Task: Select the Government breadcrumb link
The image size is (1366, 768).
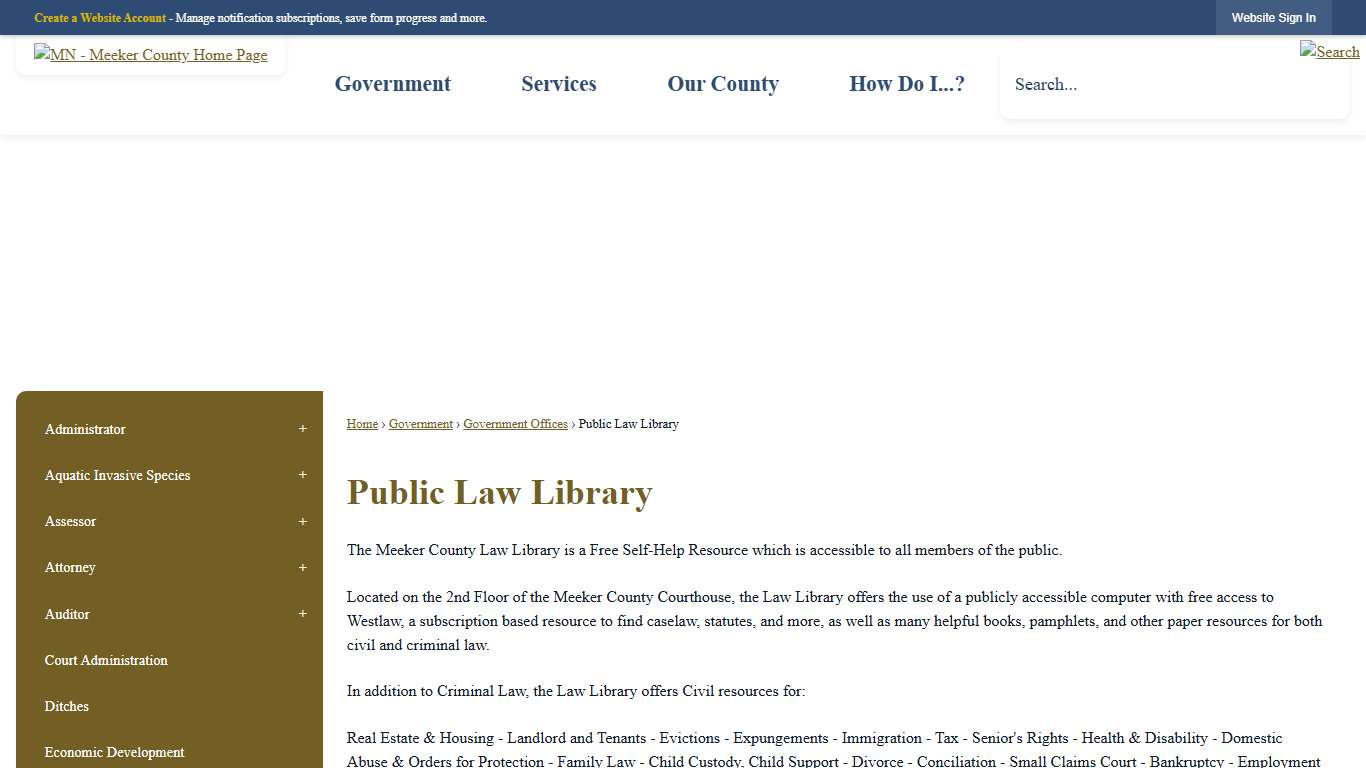Action: (x=420, y=424)
